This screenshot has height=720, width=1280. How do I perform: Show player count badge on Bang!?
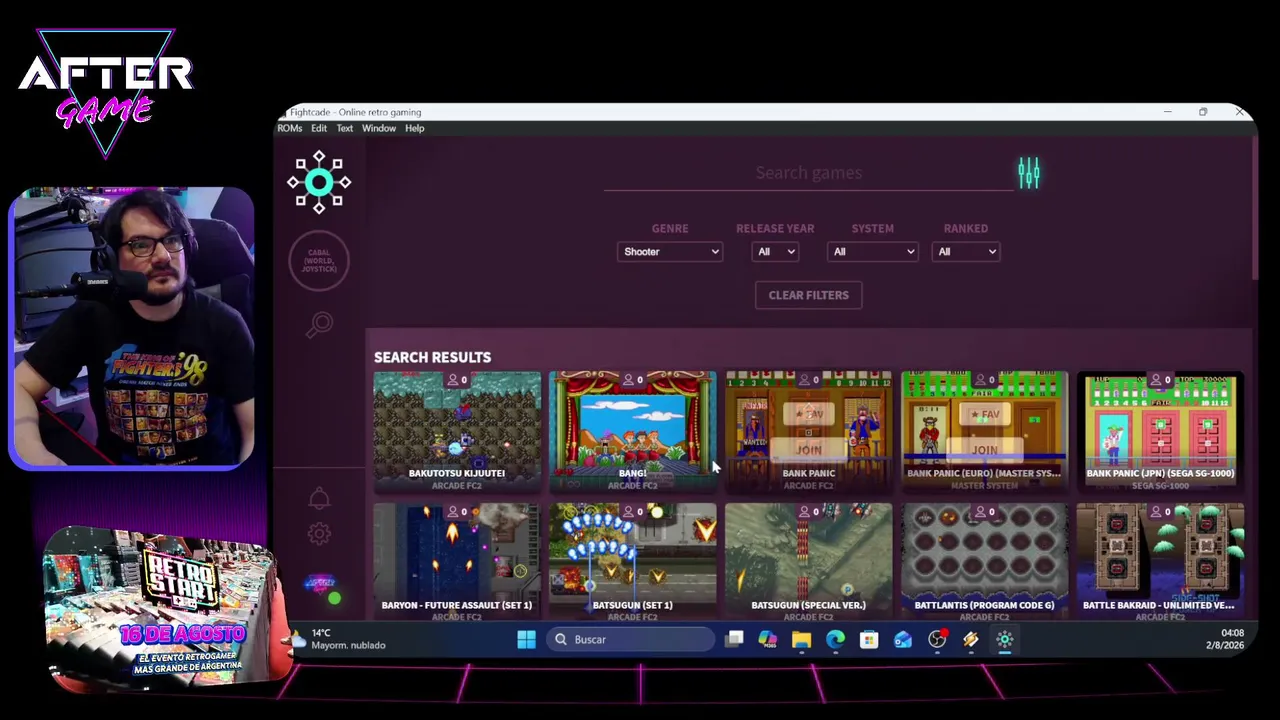(x=632, y=380)
